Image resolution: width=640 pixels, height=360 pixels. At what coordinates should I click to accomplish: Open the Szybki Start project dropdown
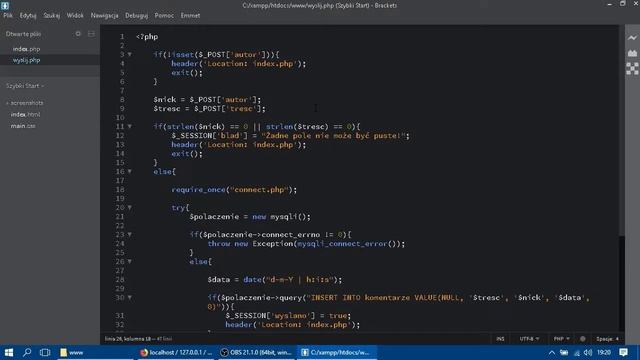pos(25,86)
